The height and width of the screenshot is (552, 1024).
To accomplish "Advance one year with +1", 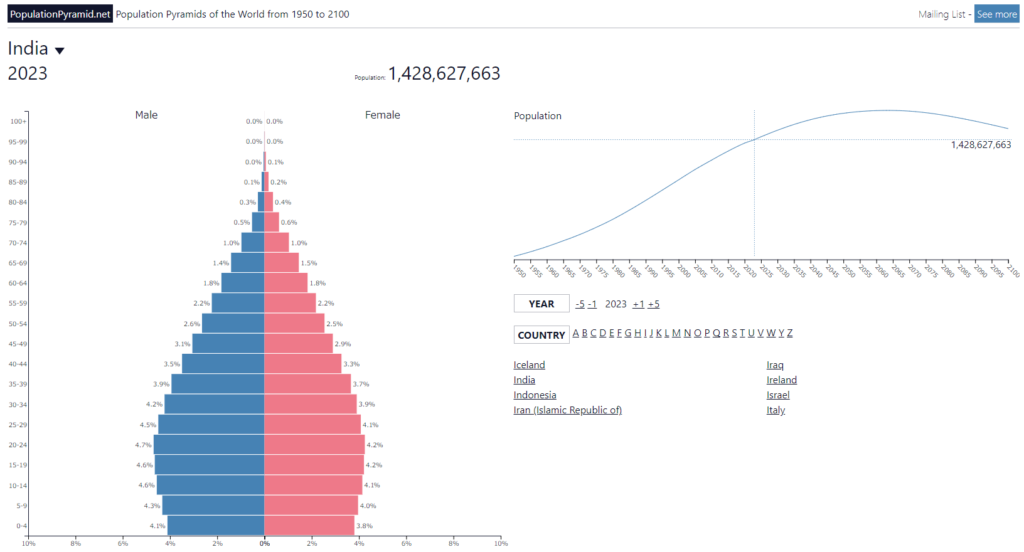I will pyautogui.click(x=638, y=304).
